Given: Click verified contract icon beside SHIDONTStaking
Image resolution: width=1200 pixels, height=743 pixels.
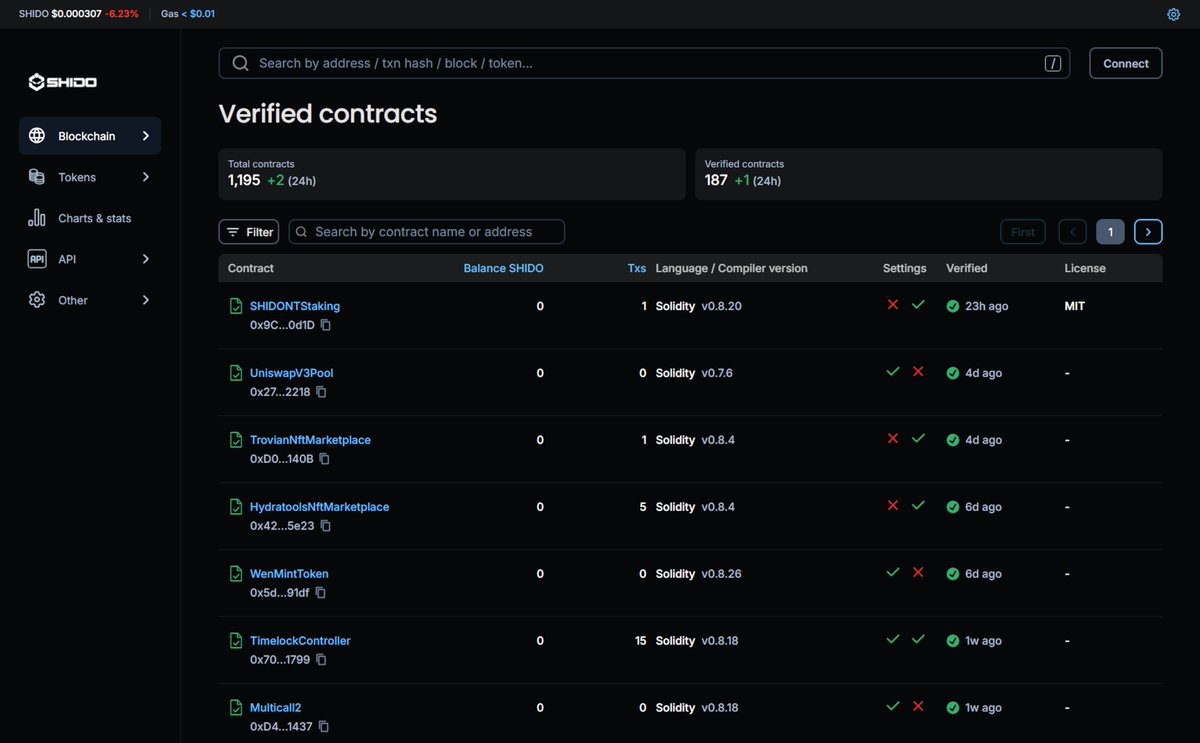Looking at the screenshot, I should [x=236, y=306].
